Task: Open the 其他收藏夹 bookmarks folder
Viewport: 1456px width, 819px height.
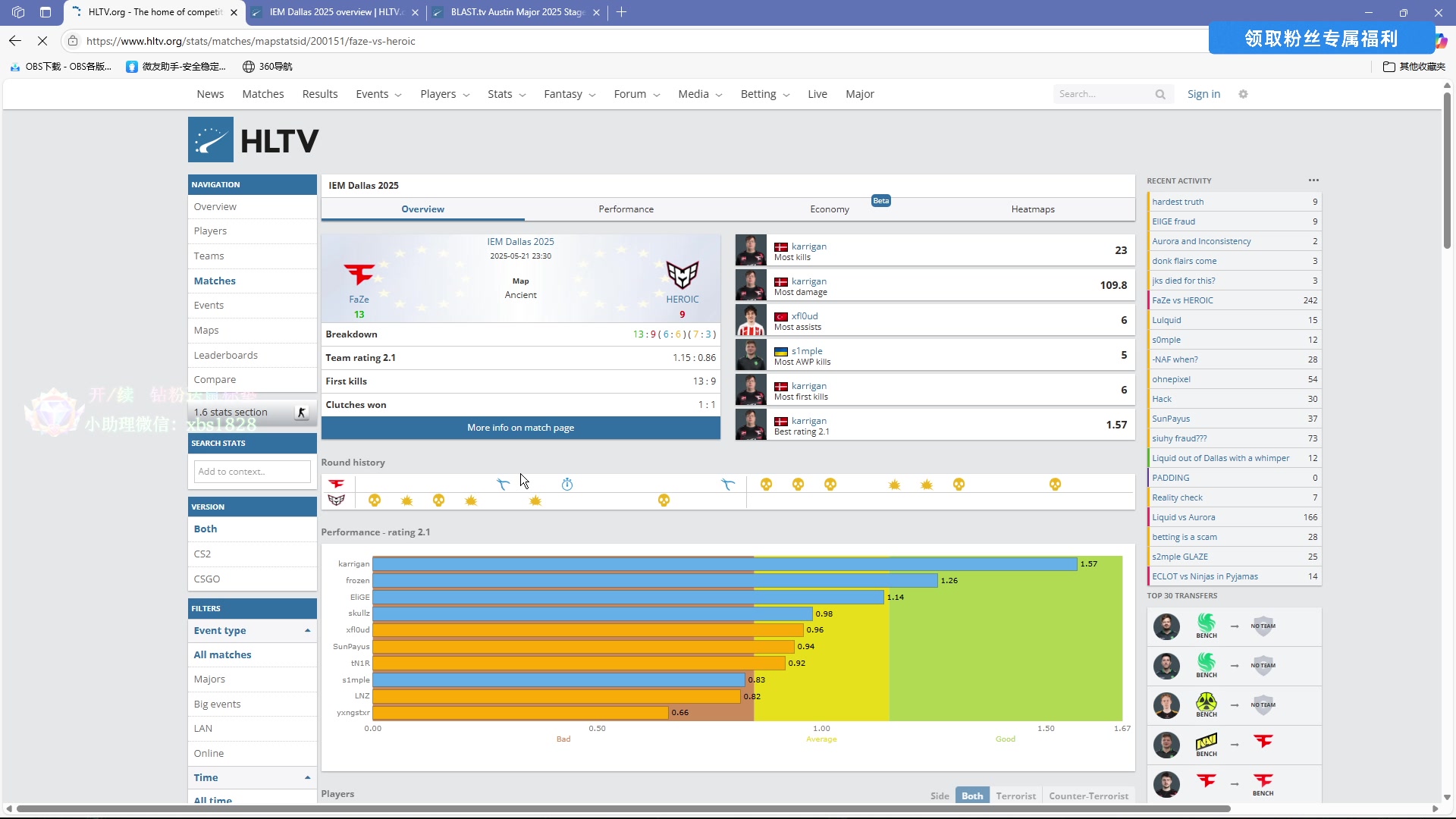Action: [x=1414, y=67]
